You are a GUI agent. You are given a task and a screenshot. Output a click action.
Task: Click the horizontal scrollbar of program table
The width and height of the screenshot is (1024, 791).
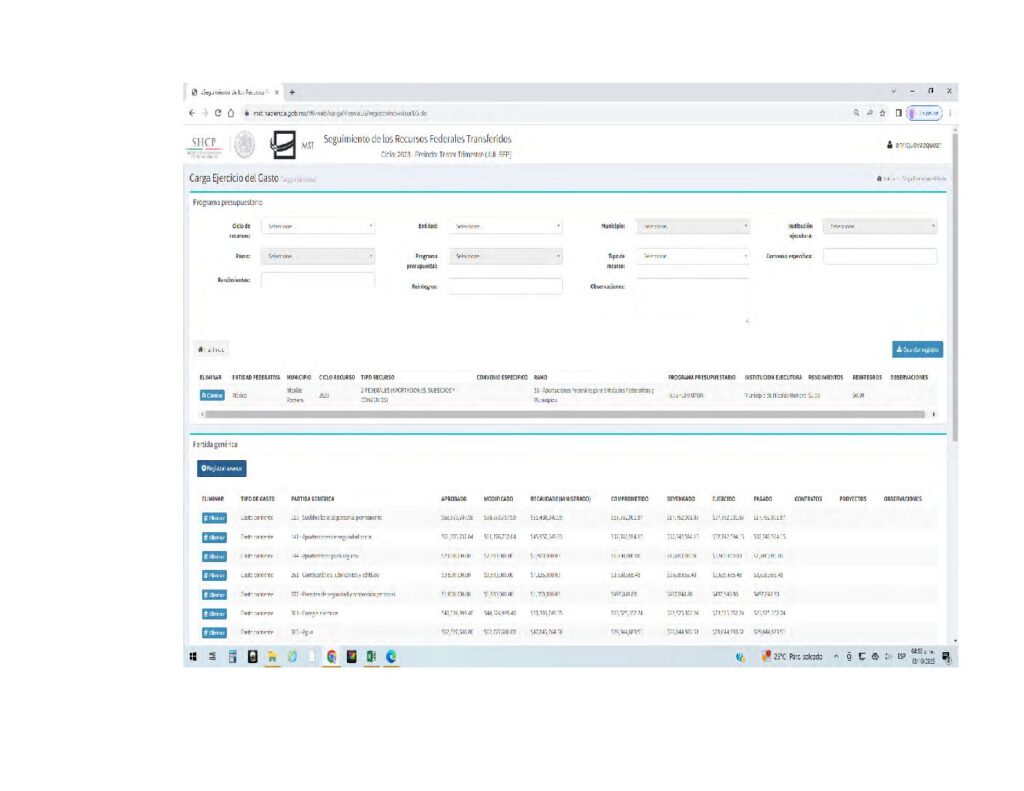[565, 414]
